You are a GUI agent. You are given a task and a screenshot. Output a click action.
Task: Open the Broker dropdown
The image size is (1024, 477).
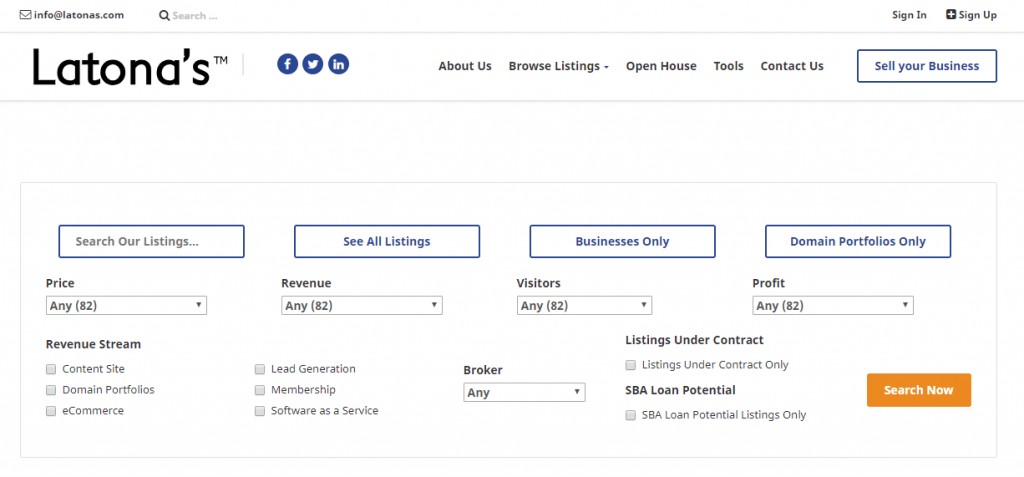[x=524, y=392]
